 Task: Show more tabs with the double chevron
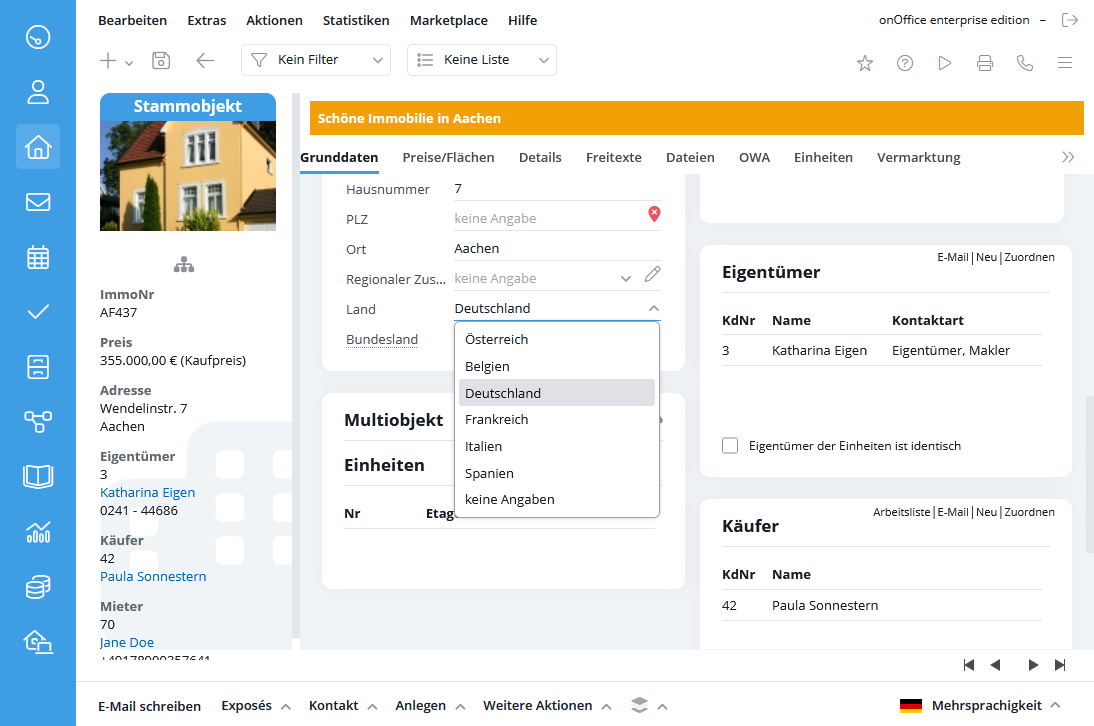click(x=1067, y=158)
